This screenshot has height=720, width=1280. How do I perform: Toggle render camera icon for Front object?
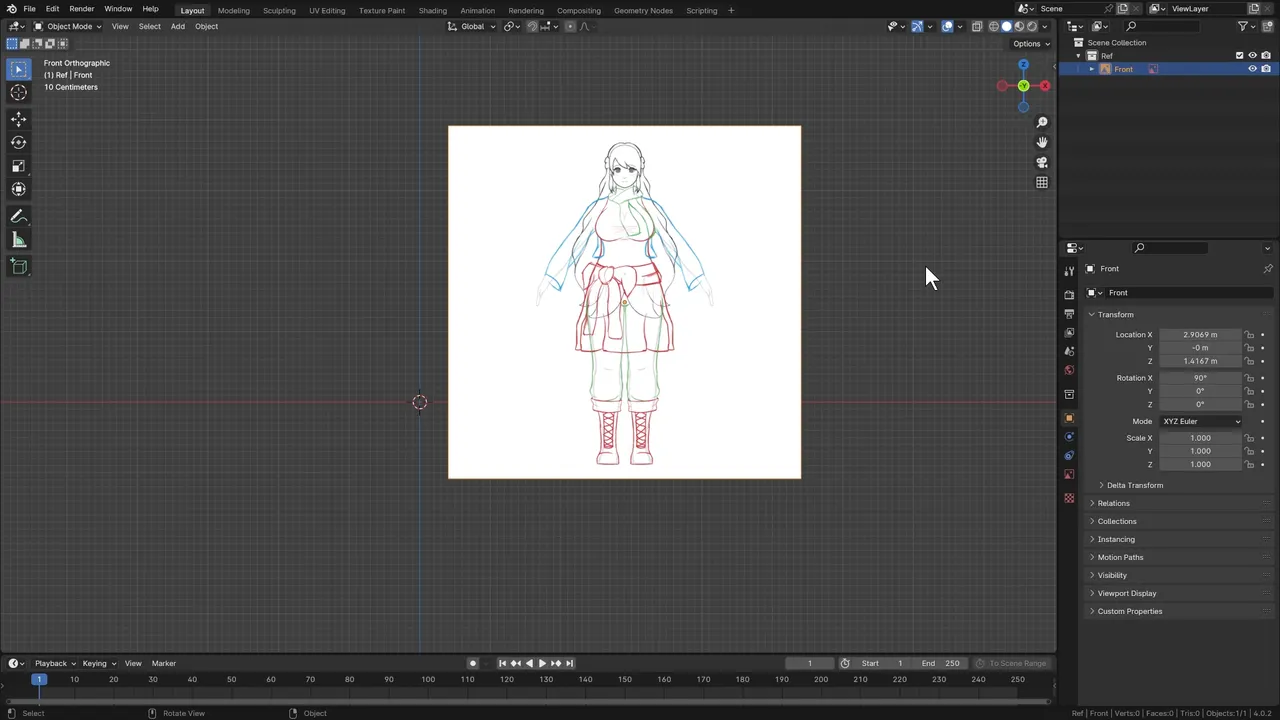tap(1266, 69)
